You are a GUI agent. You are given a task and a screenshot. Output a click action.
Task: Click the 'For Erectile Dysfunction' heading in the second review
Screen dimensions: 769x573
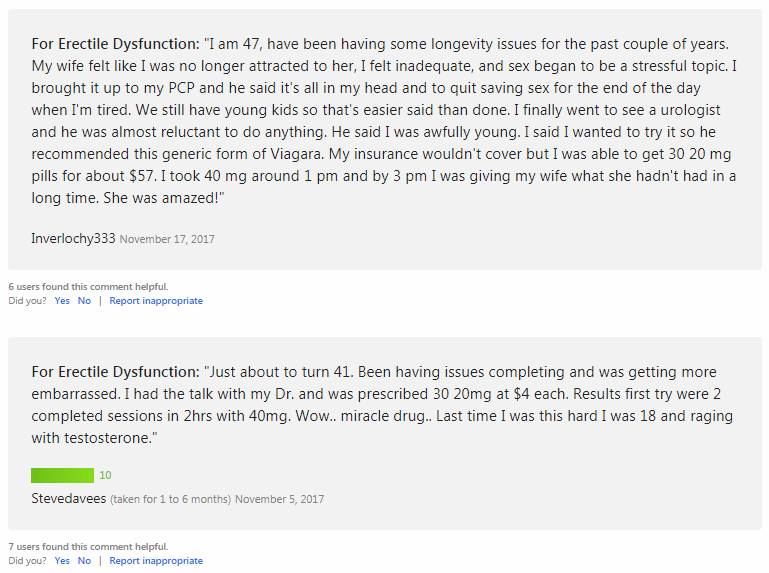(x=115, y=372)
